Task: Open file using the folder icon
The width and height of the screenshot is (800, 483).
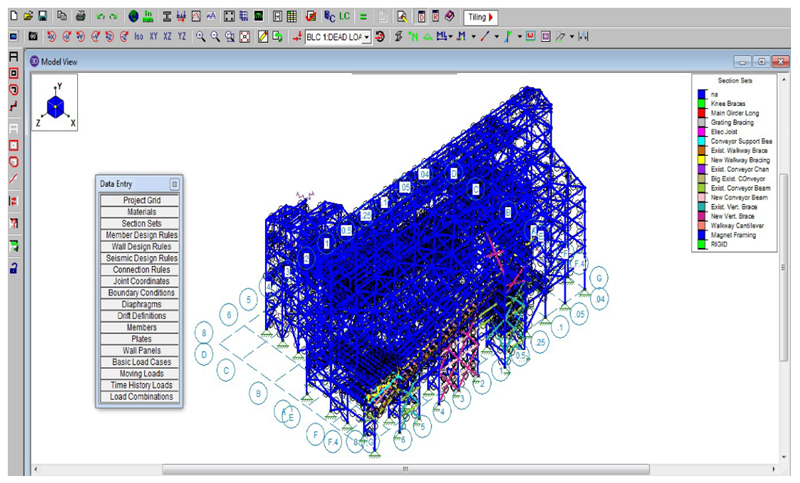Action: tap(28, 17)
